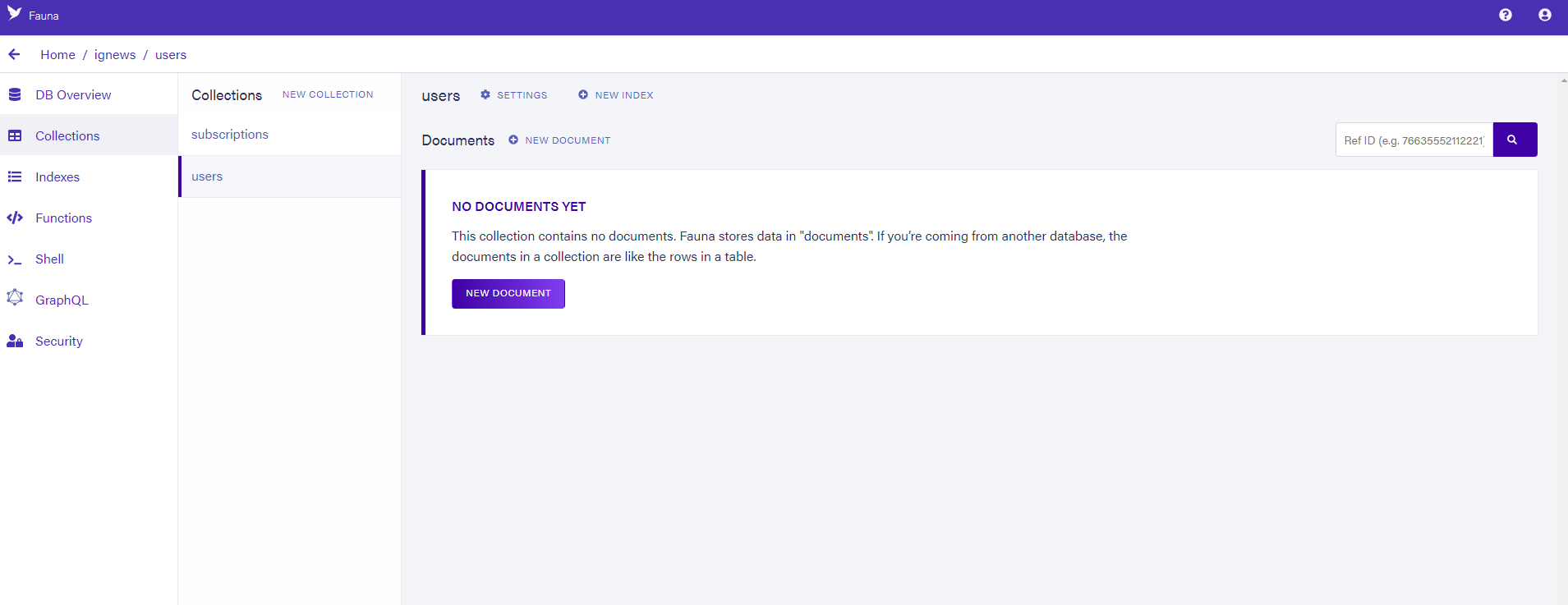Search documents with the magnifier button

(x=1515, y=140)
